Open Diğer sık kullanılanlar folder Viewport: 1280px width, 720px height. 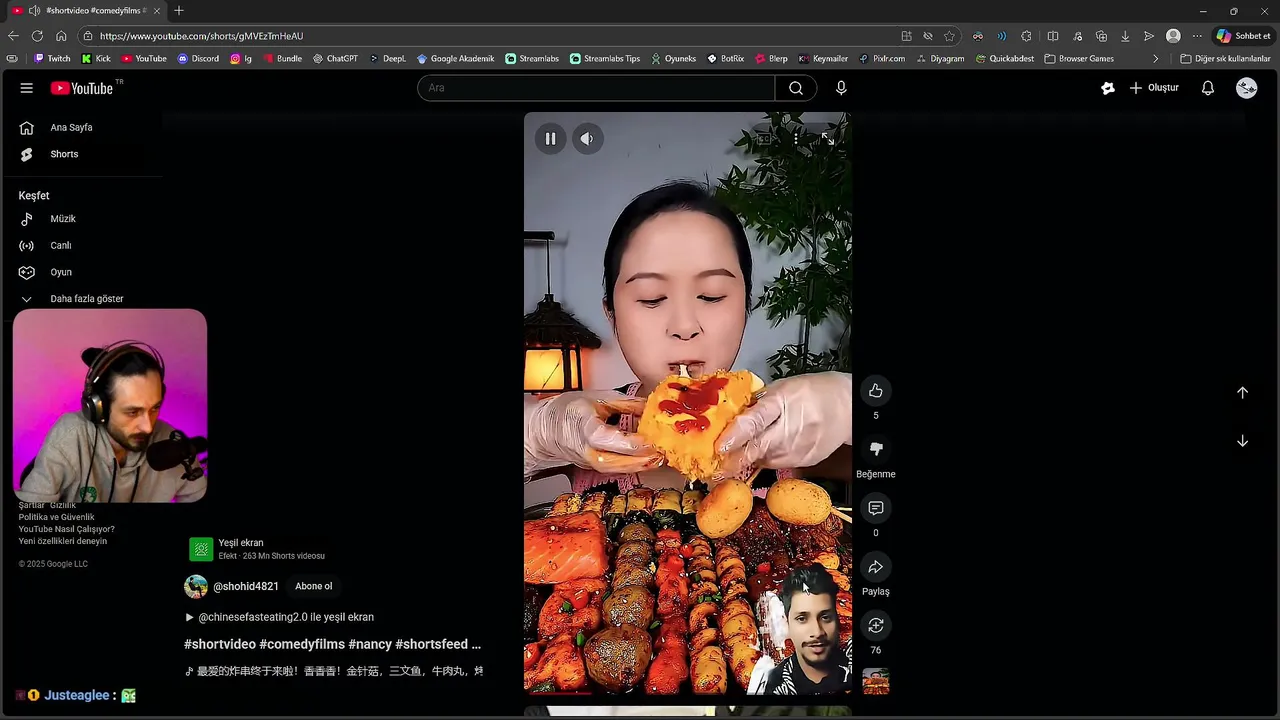pyautogui.click(x=1225, y=59)
